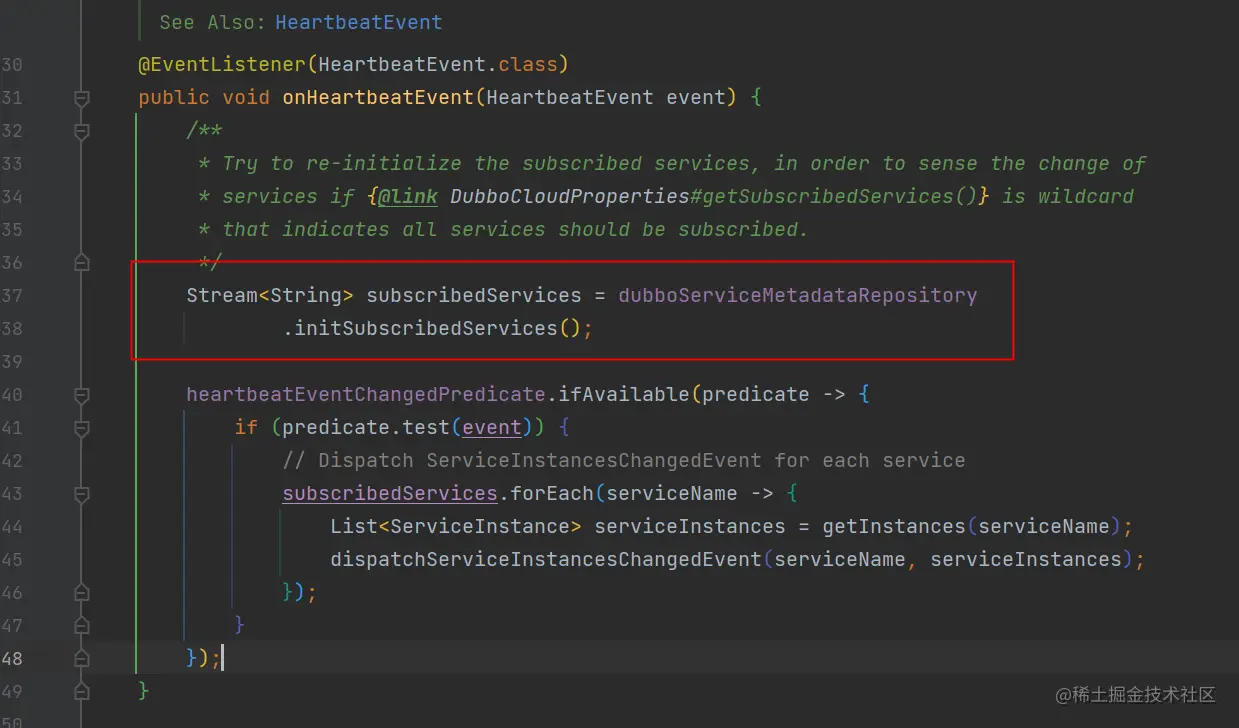Click the fold end marker at line 46
1239x728 pixels.
(x=82, y=592)
